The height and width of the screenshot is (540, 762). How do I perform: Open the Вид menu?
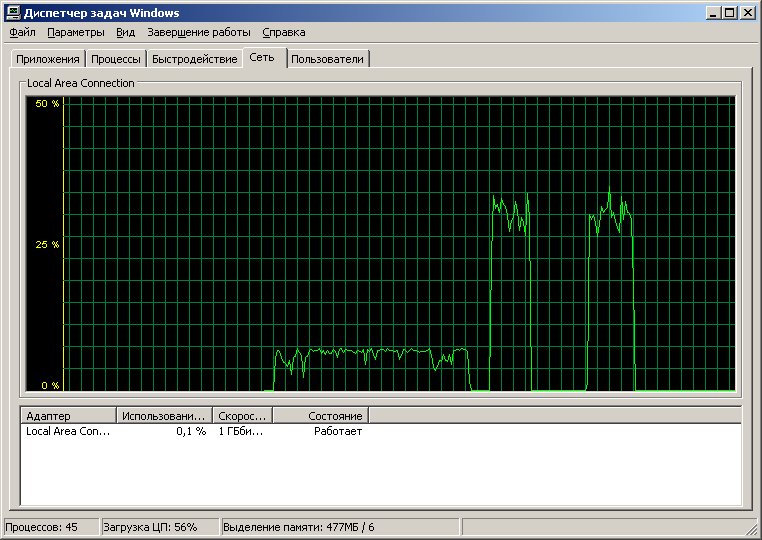pyautogui.click(x=125, y=33)
